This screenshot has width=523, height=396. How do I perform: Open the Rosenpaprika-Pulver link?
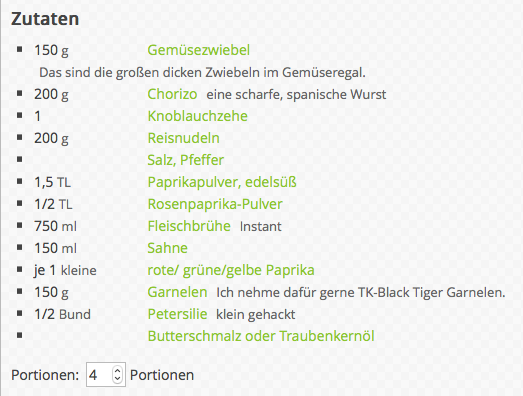click(215, 204)
